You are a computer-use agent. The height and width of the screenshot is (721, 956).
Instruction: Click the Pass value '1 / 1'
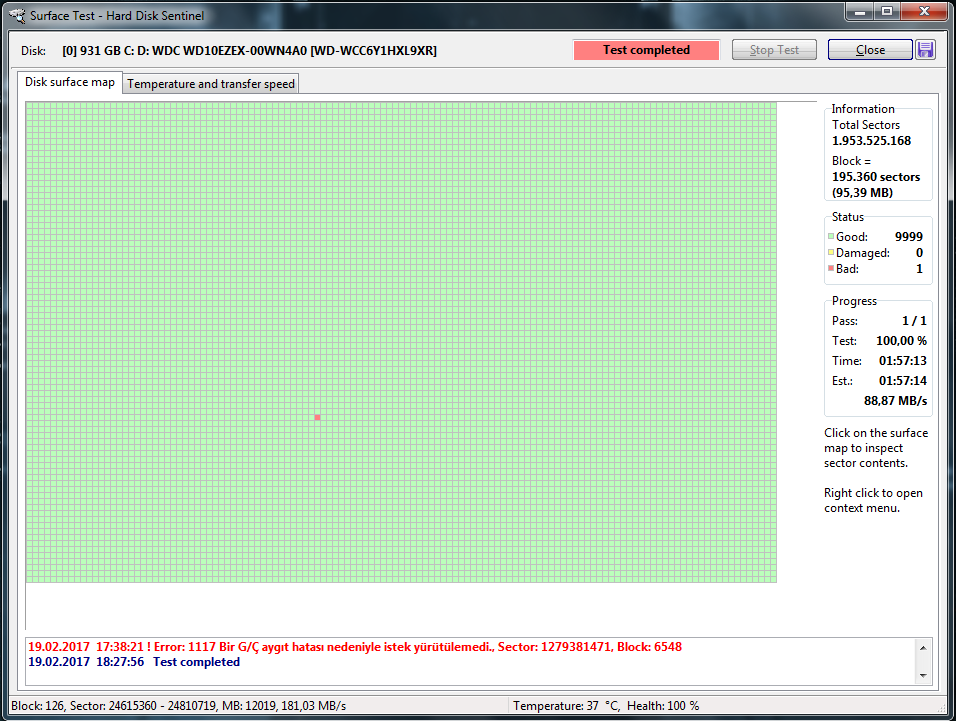(914, 321)
